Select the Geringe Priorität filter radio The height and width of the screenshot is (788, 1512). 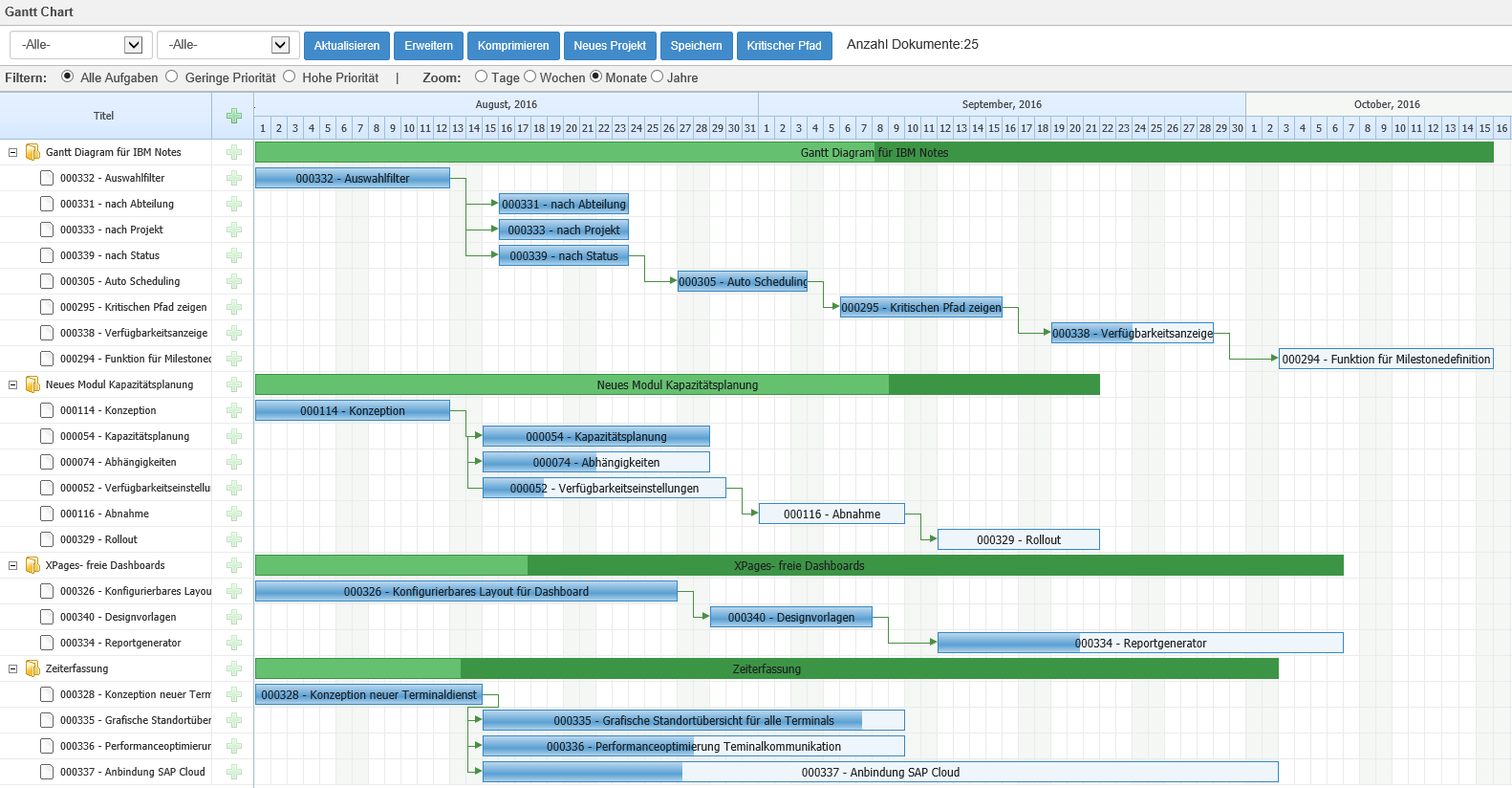[172, 77]
